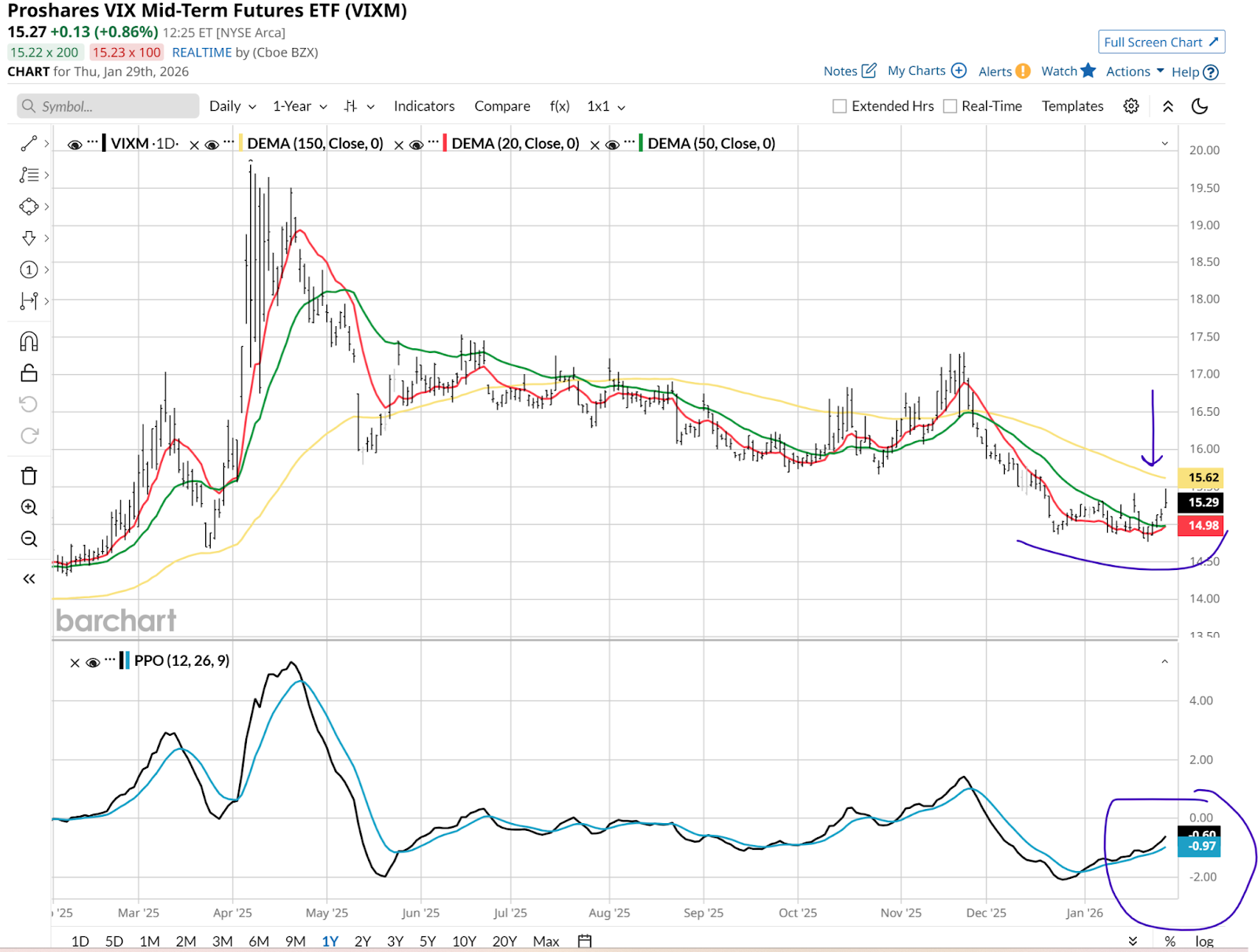Open chart settings gear
1258x952 pixels.
1131,106
